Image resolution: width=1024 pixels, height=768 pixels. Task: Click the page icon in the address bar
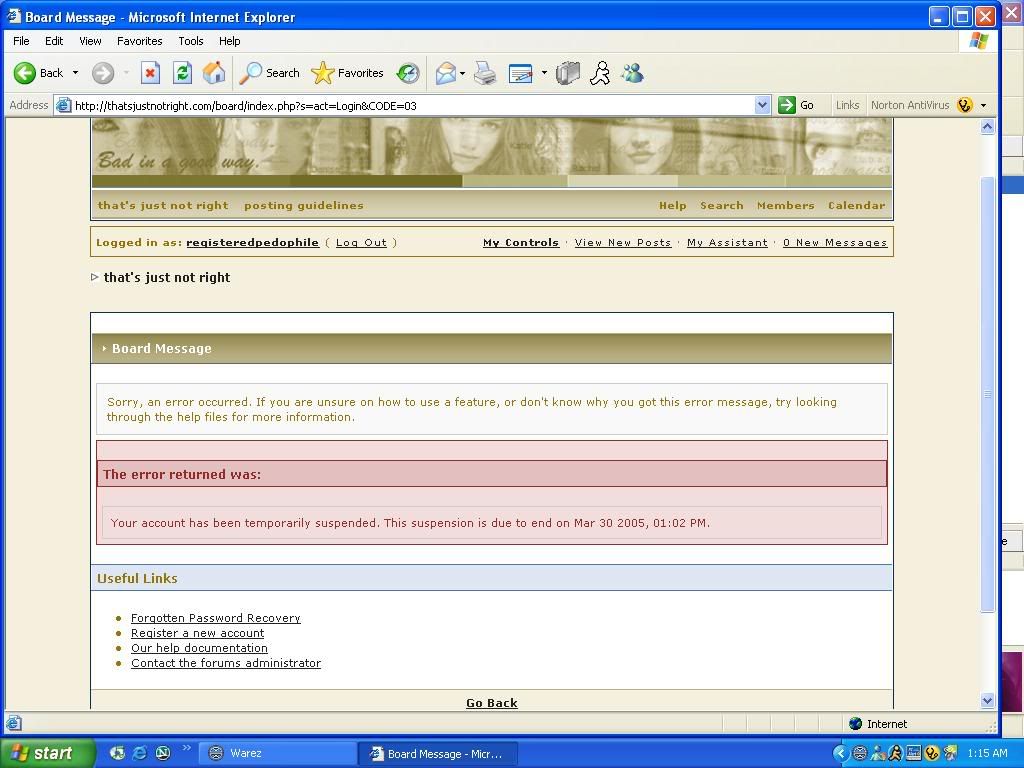[63, 105]
